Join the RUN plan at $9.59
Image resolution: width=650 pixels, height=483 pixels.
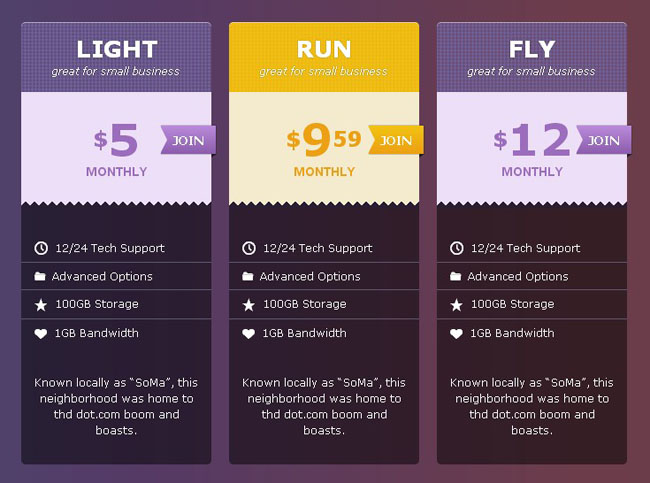point(396,140)
